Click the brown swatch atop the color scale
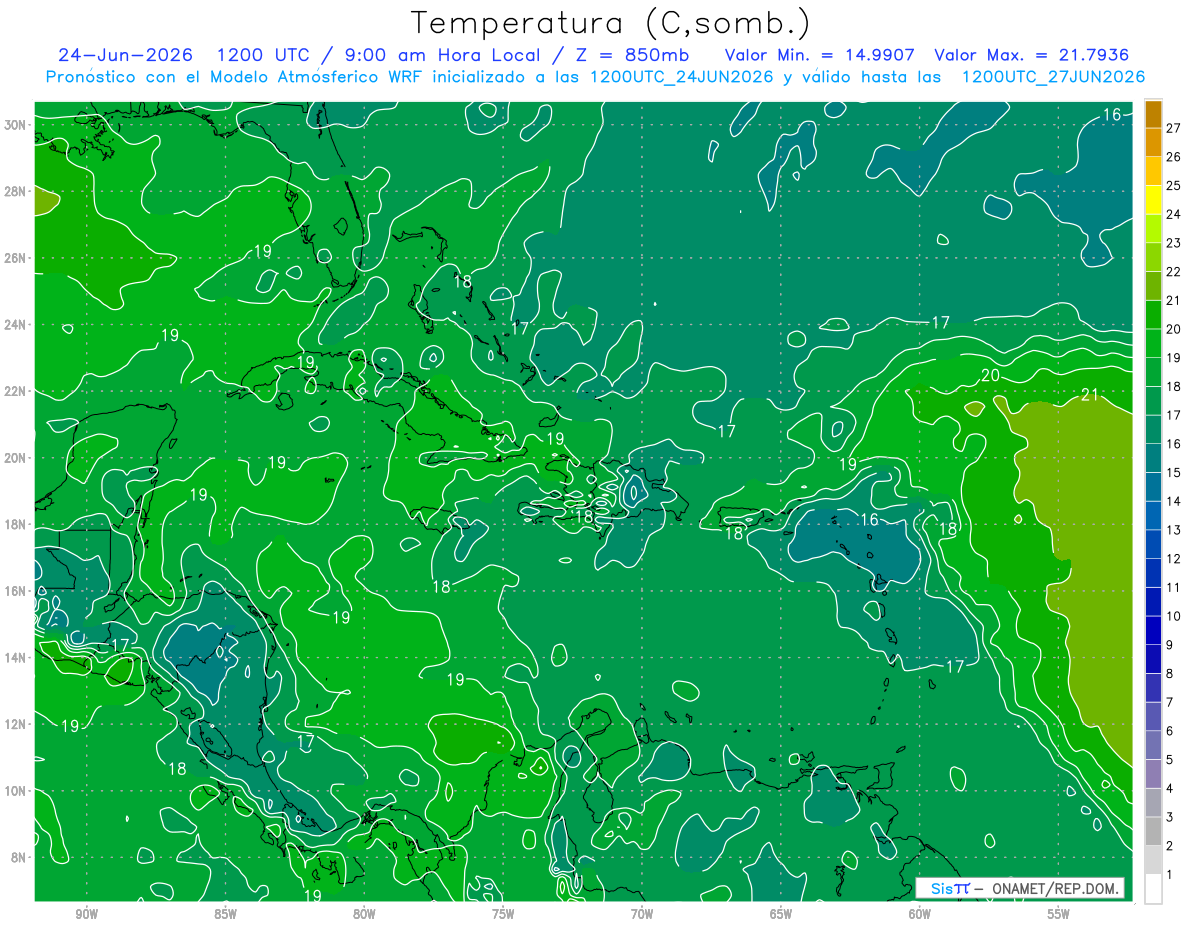Image resolution: width=1200 pixels, height=927 pixels. coord(1153,114)
